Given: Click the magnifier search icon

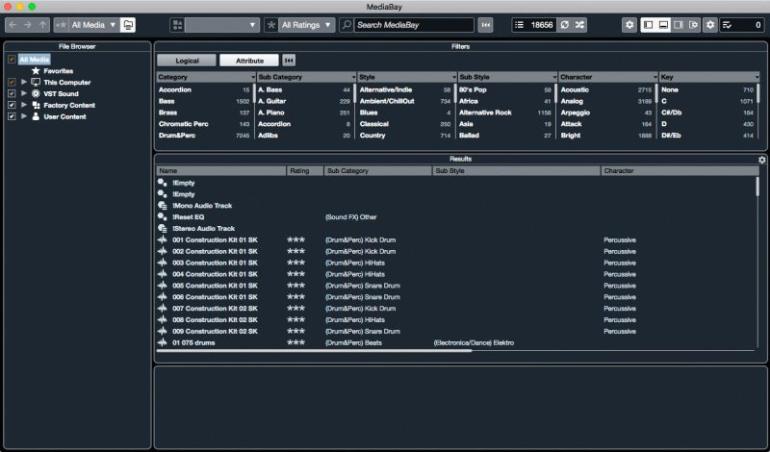Looking at the screenshot, I should tap(346, 25).
